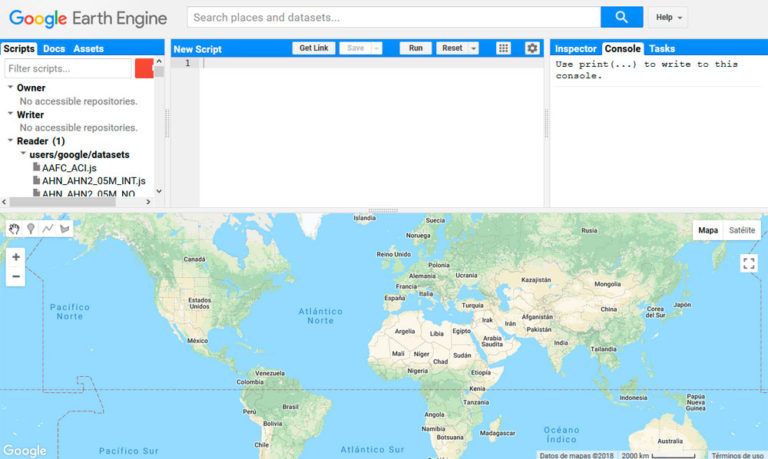Open the Reset button dropdown arrow
The height and width of the screenshot is (459, 768).
pyautogui.click(x=473, y=48)
